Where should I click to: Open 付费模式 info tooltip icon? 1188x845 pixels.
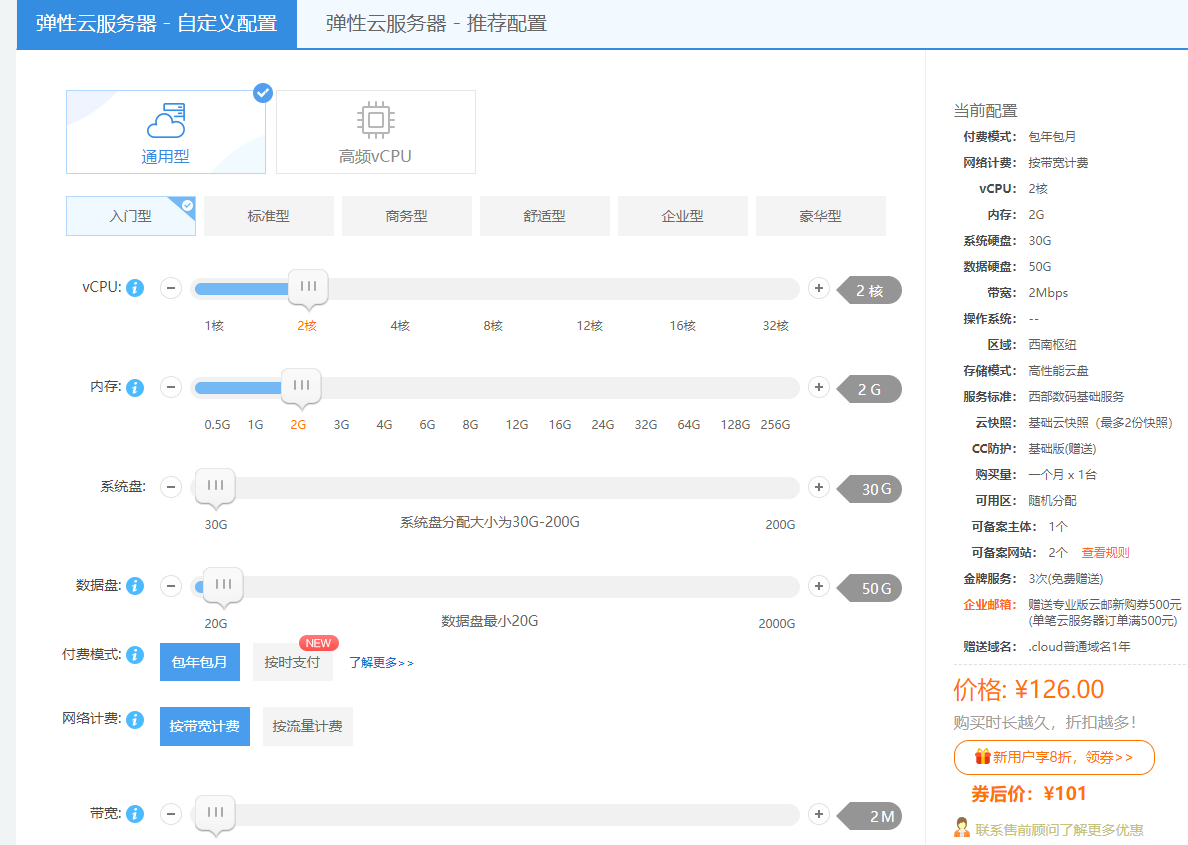pos(135,655)
